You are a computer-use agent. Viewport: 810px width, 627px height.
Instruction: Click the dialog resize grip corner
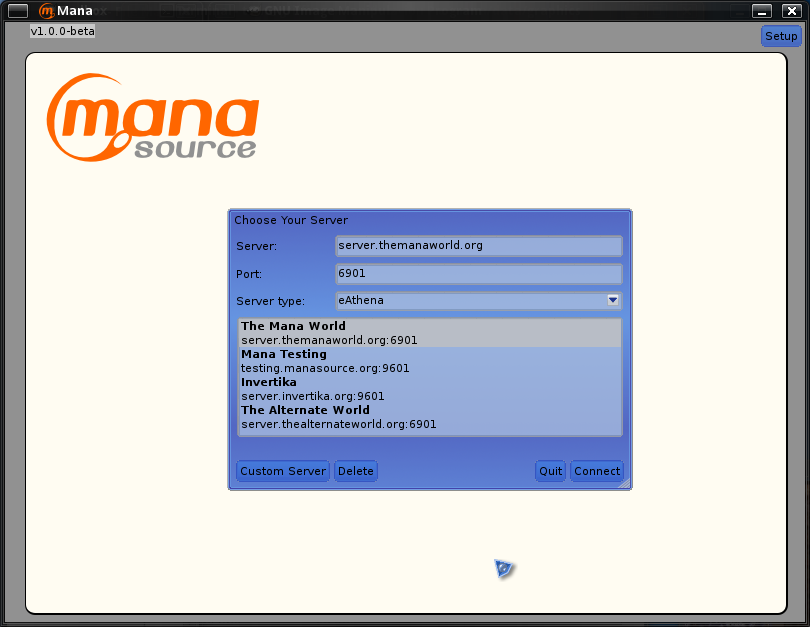click(x=625, y=483)
